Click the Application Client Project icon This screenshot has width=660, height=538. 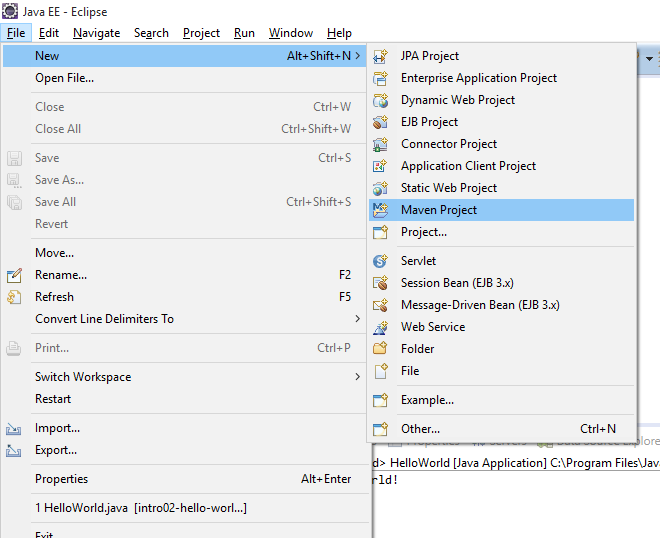[380, 166]
